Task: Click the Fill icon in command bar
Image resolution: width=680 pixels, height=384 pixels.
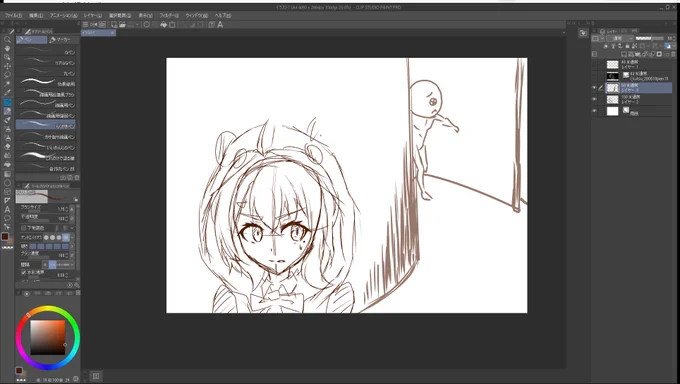Action: tap(163, 25)
